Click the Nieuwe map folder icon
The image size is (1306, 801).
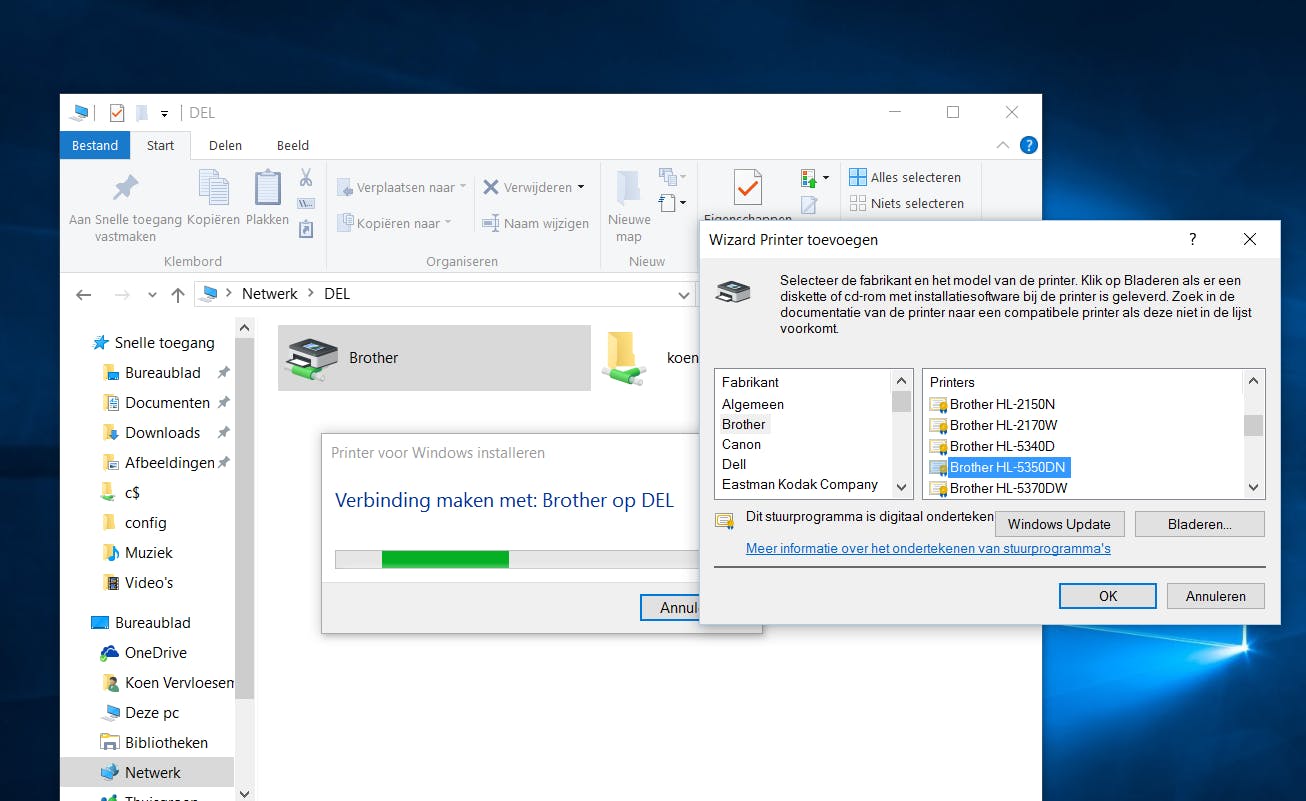tap(629, 187)
